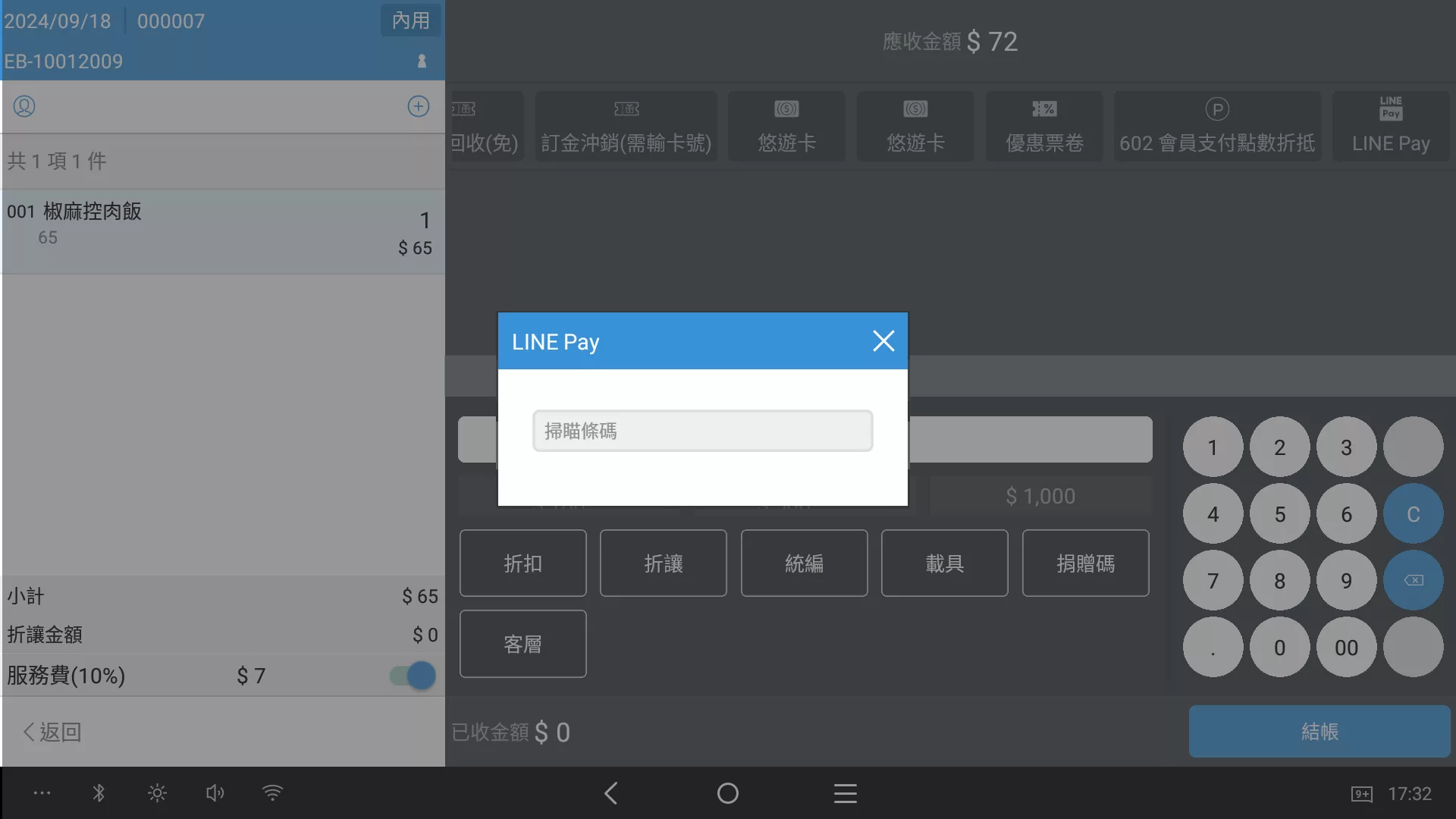Screen dimensions: 1456x819
Task: Open Wi-Fi settings in system bar
Action: pos(272,793)
